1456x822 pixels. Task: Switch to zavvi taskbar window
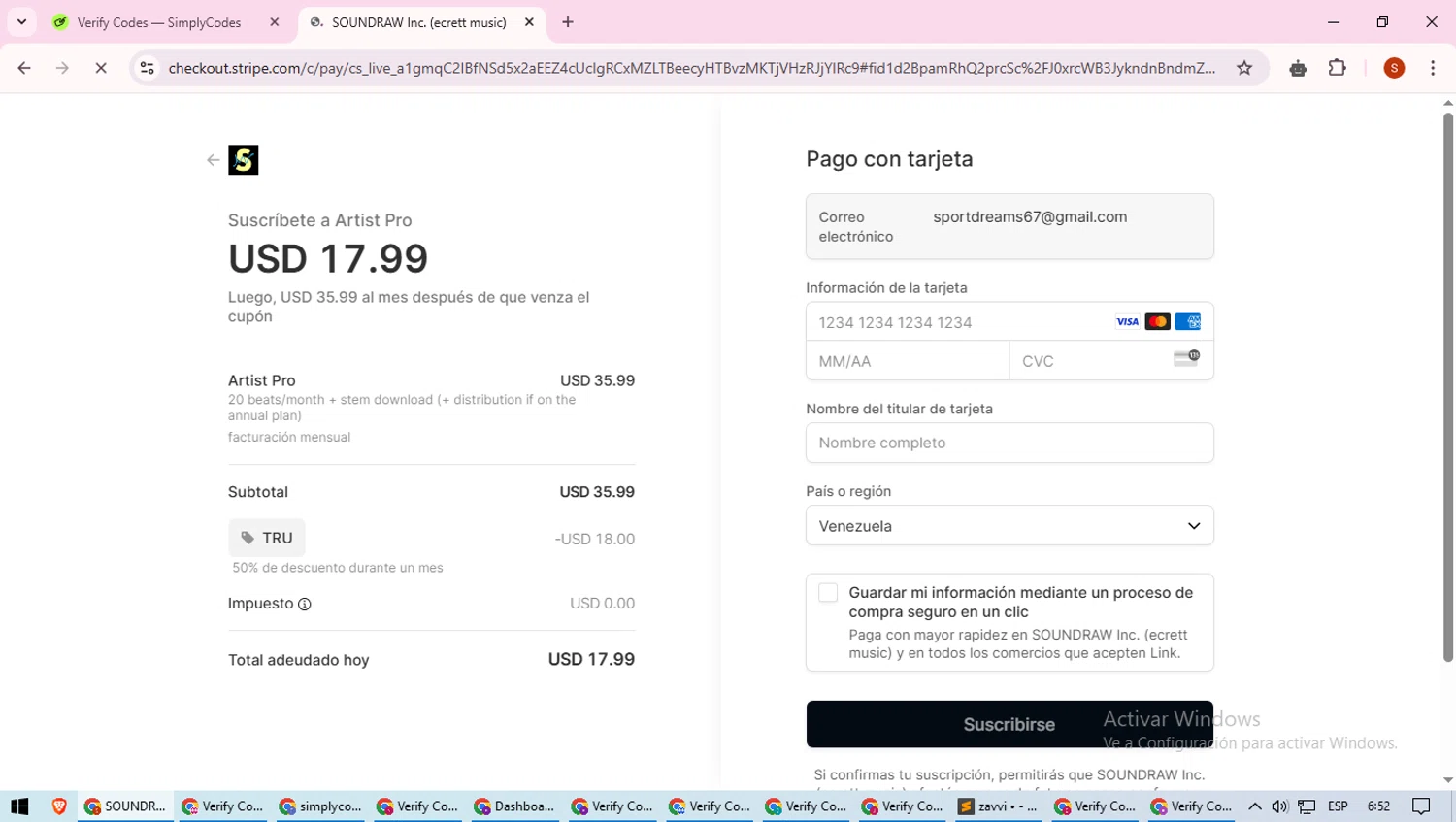999,806
